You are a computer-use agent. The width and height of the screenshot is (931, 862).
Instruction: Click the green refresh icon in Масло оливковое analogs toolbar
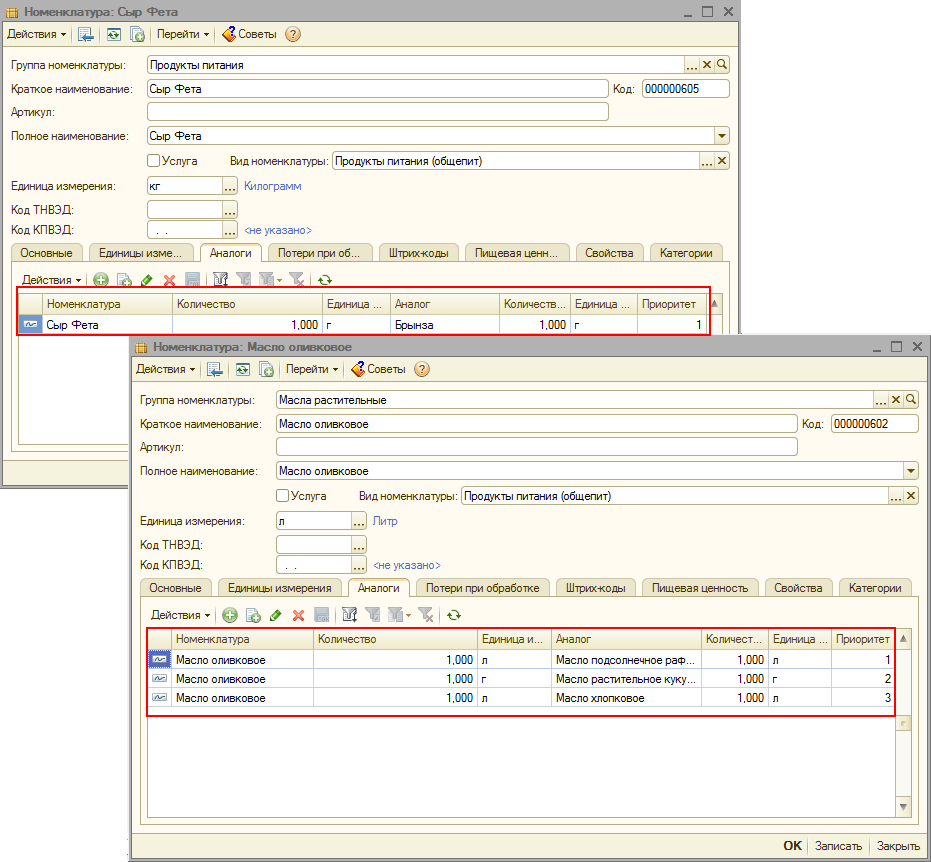click(x=454, y=615)
